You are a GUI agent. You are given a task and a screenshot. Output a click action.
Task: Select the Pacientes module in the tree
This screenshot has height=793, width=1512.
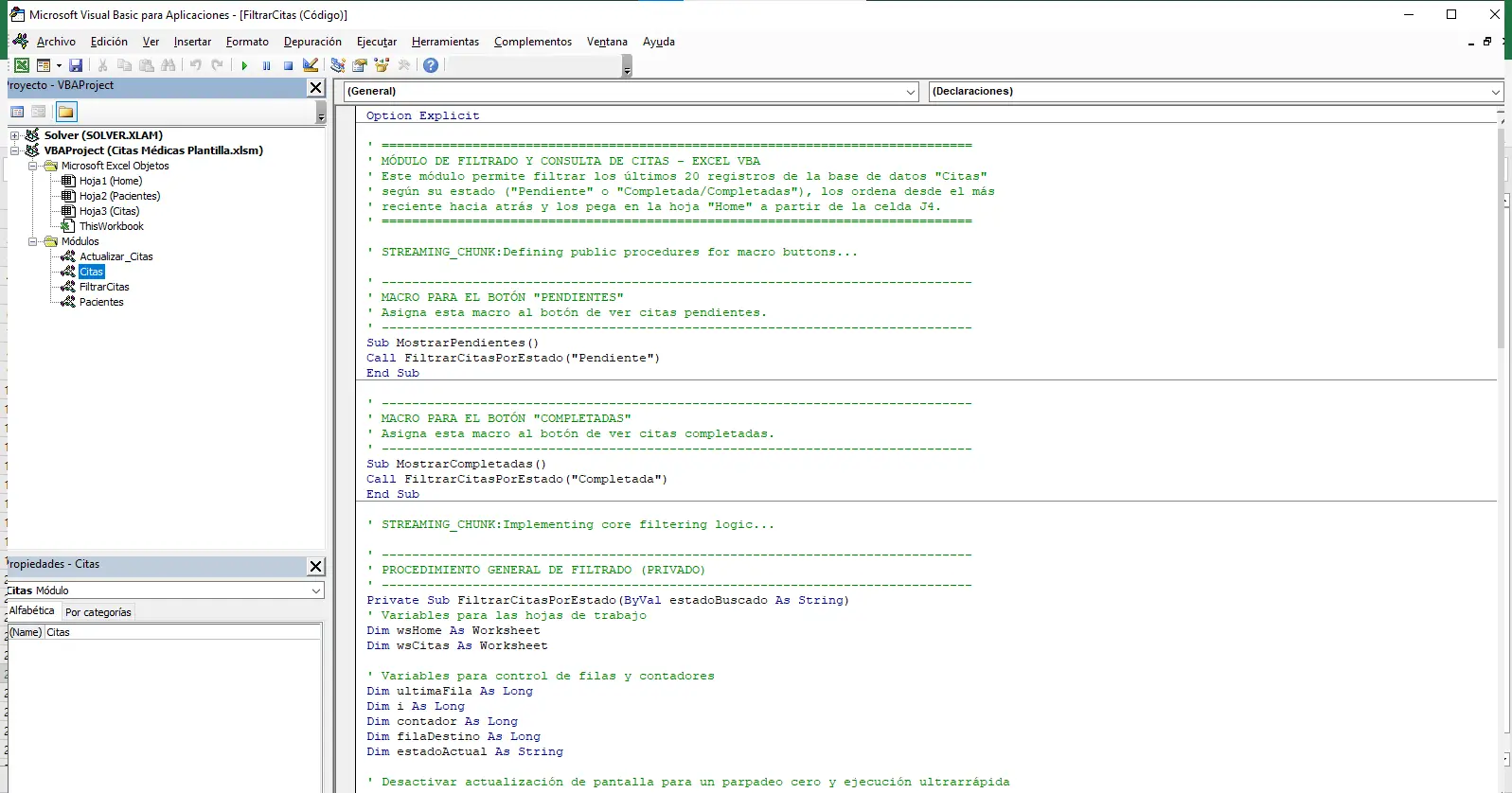pyautogui.click(x=101, y=302)
